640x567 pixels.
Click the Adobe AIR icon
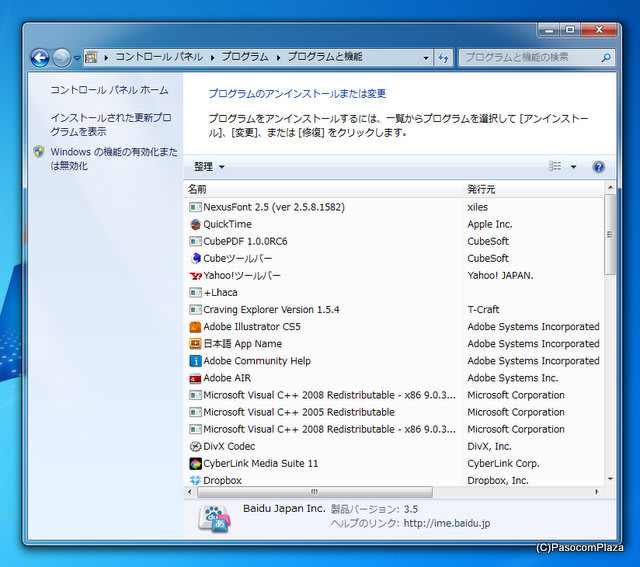(195, 378)
